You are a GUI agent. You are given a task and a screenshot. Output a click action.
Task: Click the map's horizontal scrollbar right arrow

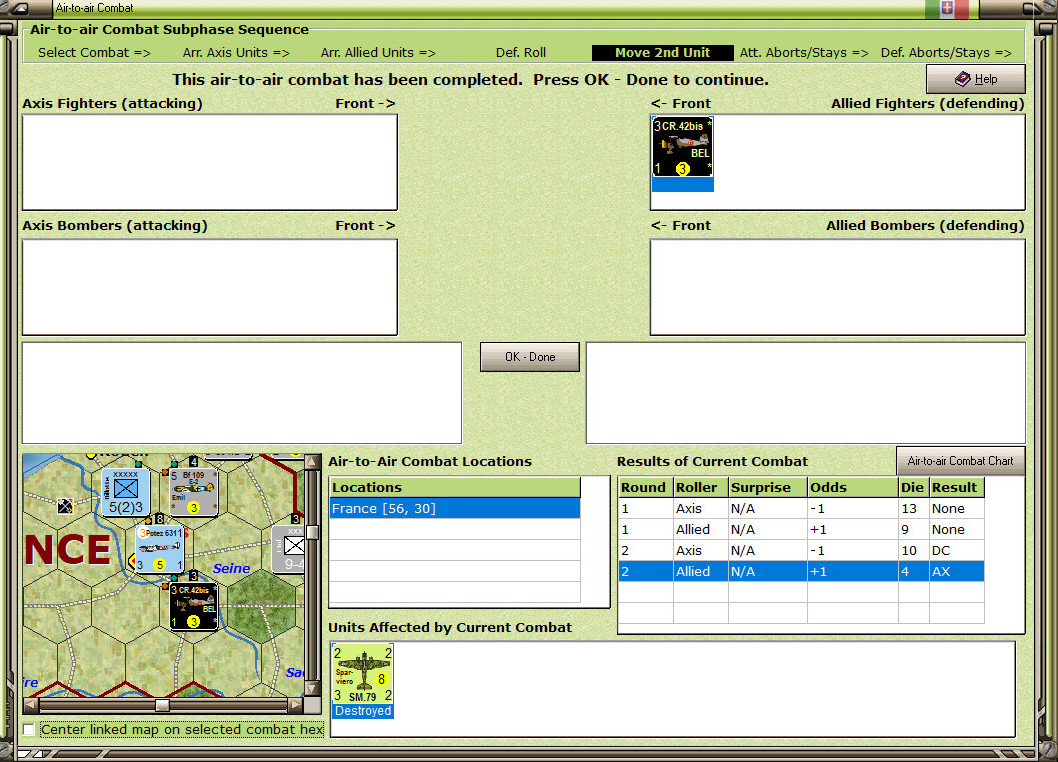click(296, 705)
